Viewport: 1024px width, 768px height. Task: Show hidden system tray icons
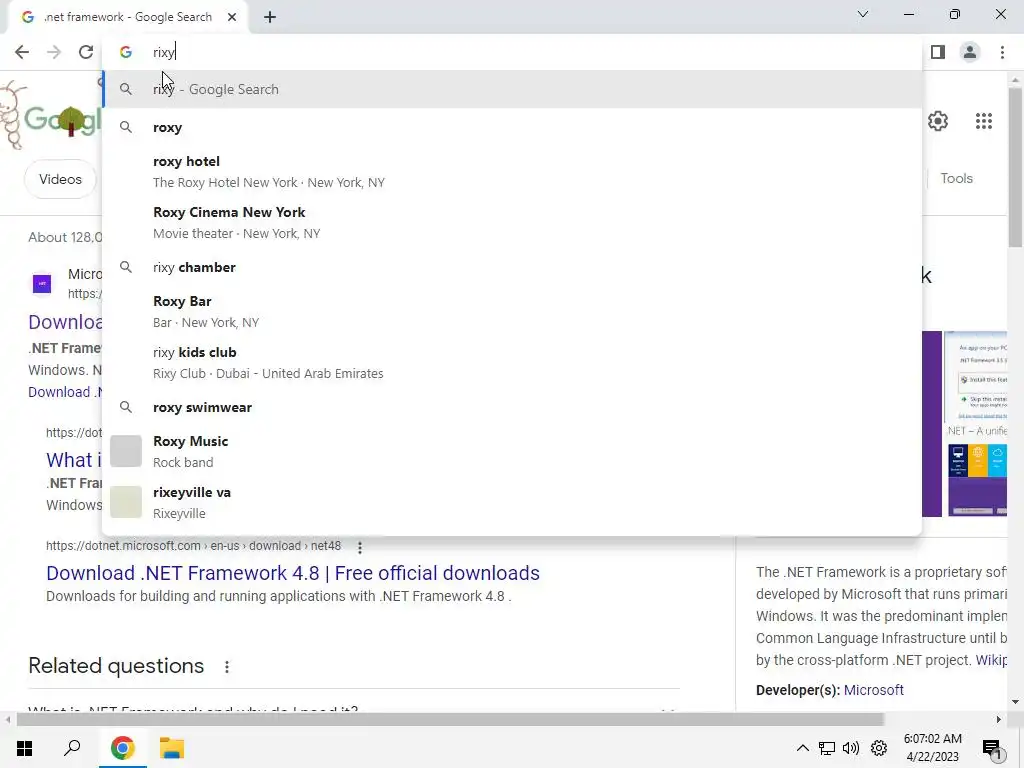[803, 748]
